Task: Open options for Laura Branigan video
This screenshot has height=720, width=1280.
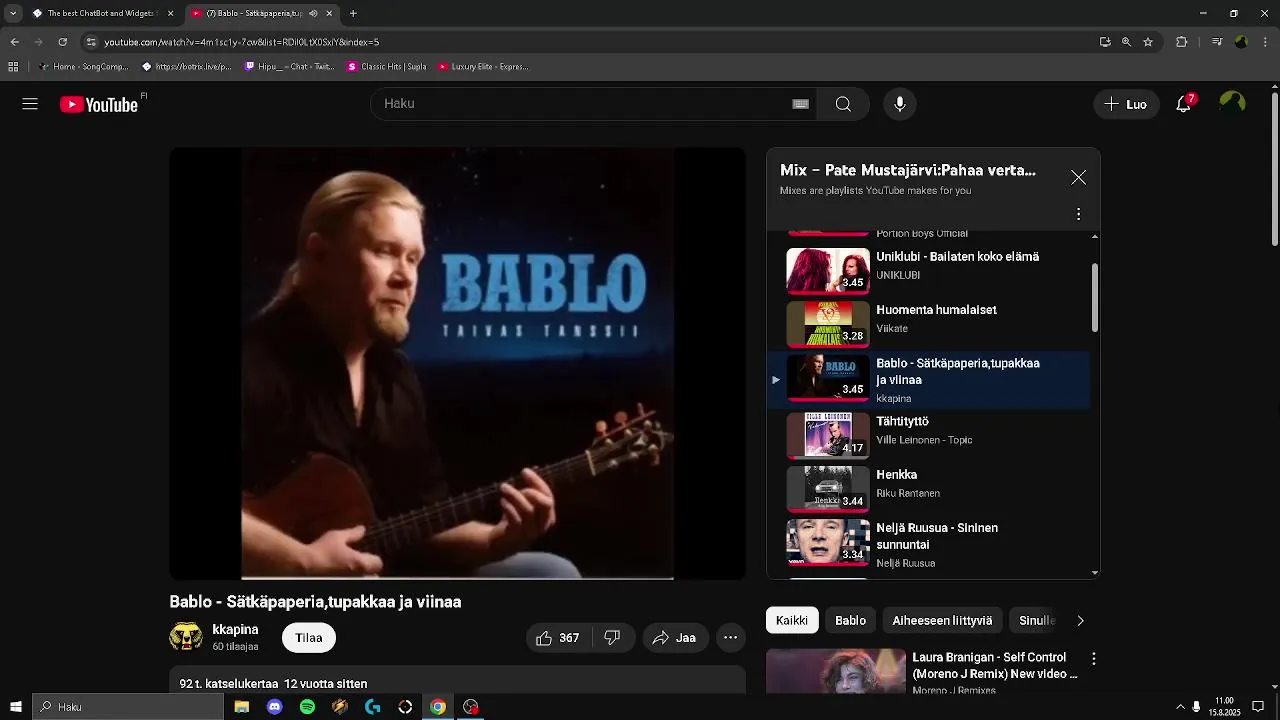Action: coord(1094,659)
